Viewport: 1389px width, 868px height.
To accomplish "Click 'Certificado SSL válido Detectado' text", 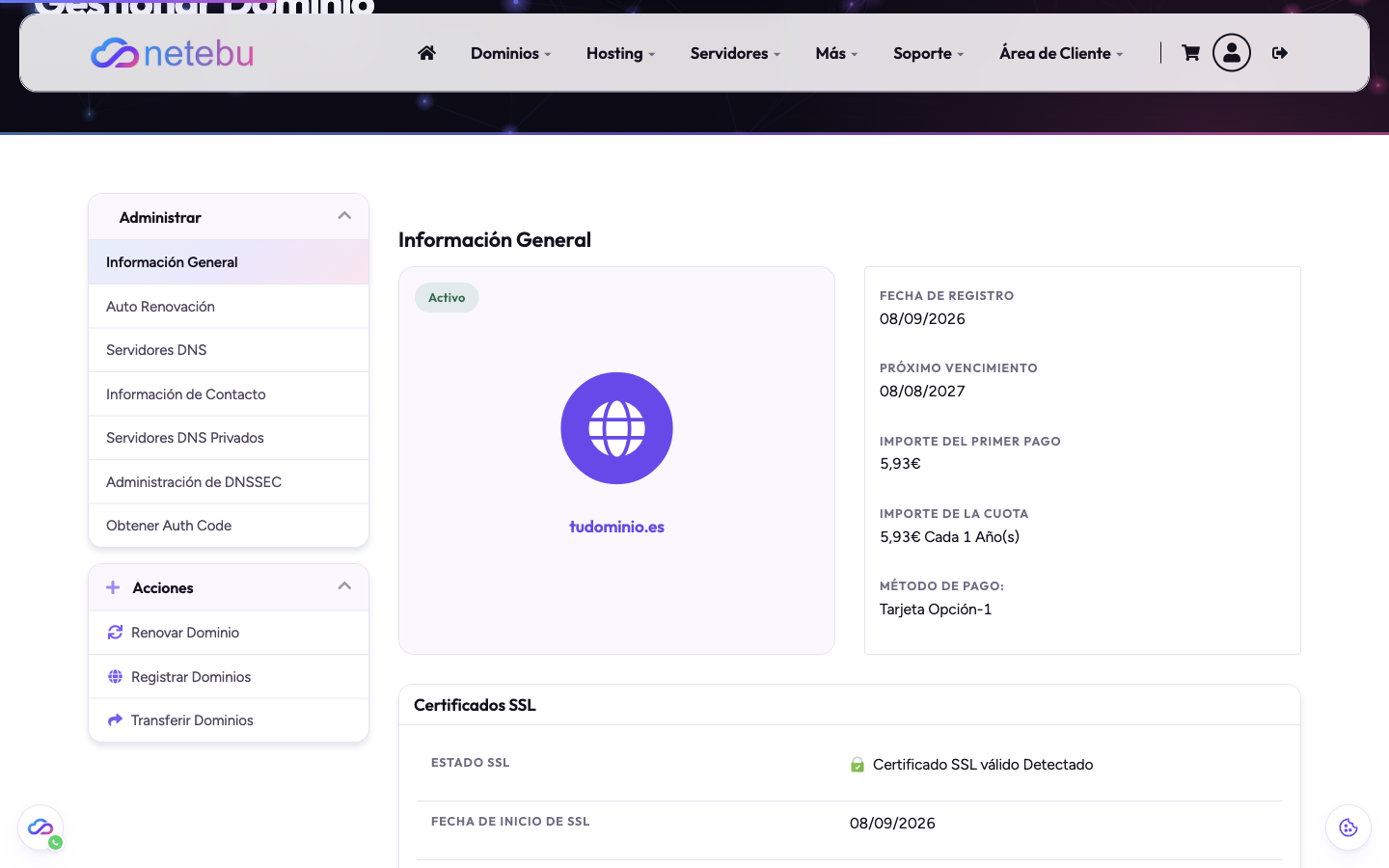I will [983, 765].
